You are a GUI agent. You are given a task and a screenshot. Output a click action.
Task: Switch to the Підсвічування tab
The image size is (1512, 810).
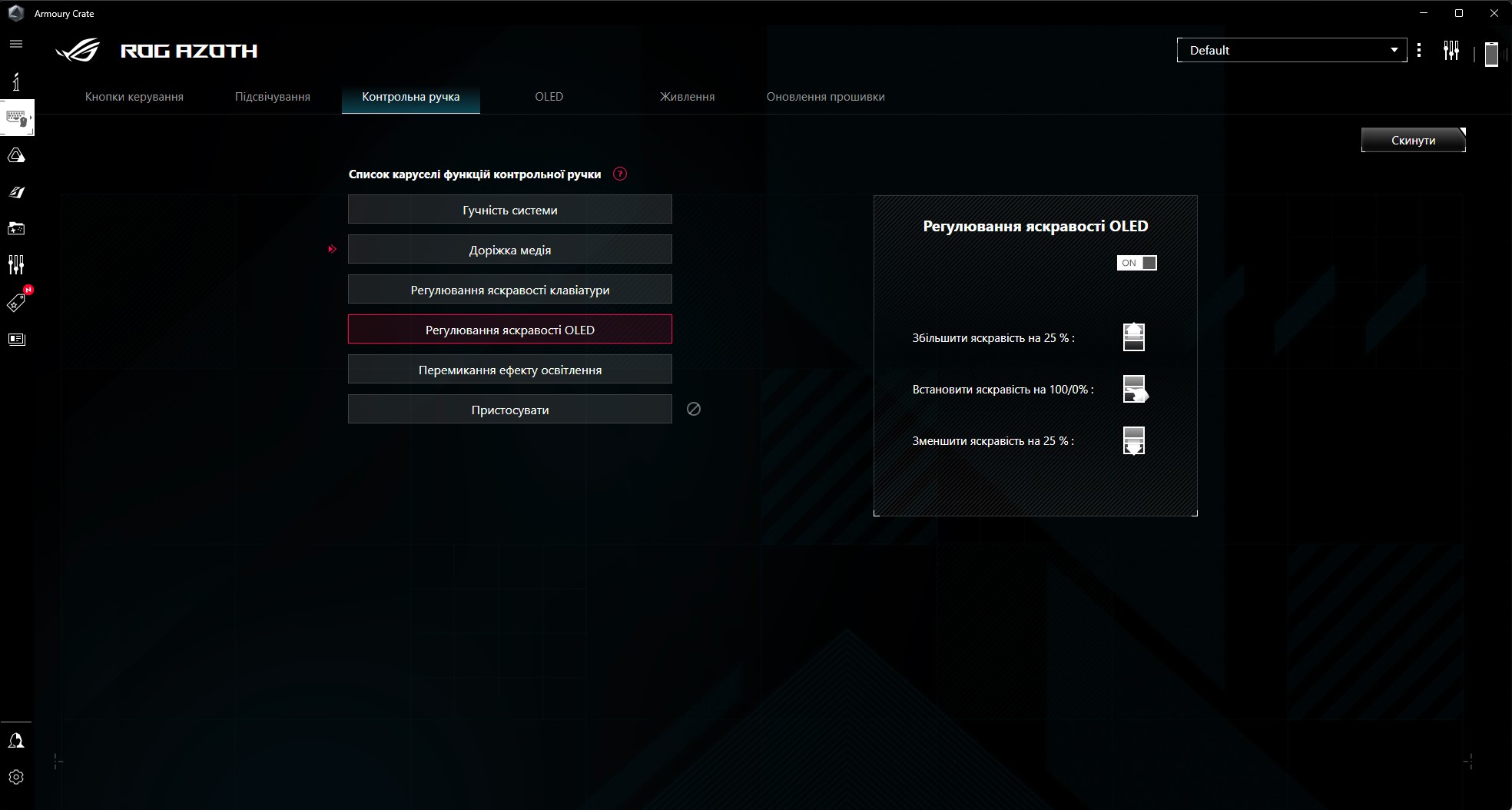(272, 97)
